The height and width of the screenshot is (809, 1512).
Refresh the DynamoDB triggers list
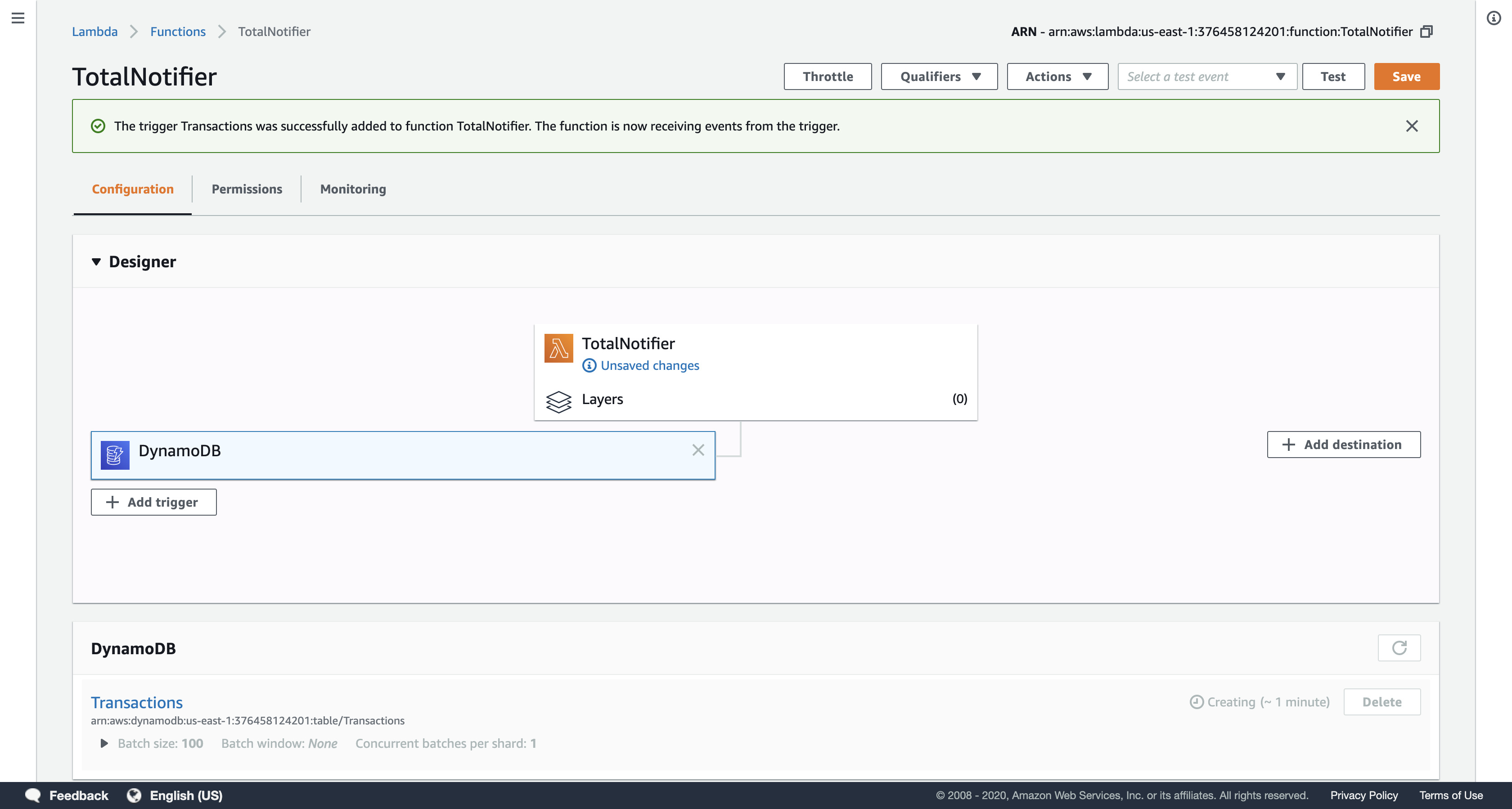1399,647
